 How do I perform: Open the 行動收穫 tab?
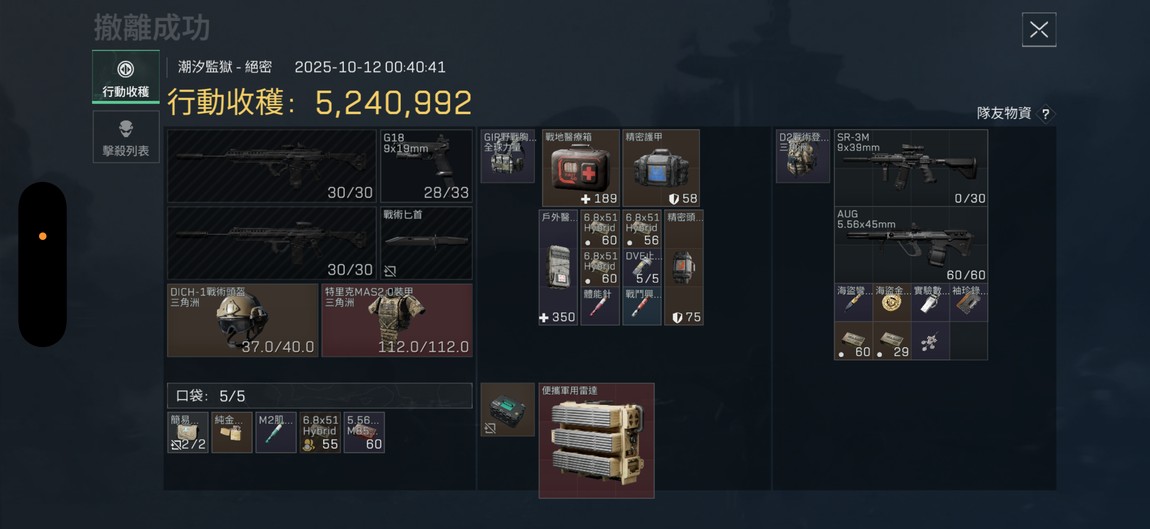click(125, 77)
